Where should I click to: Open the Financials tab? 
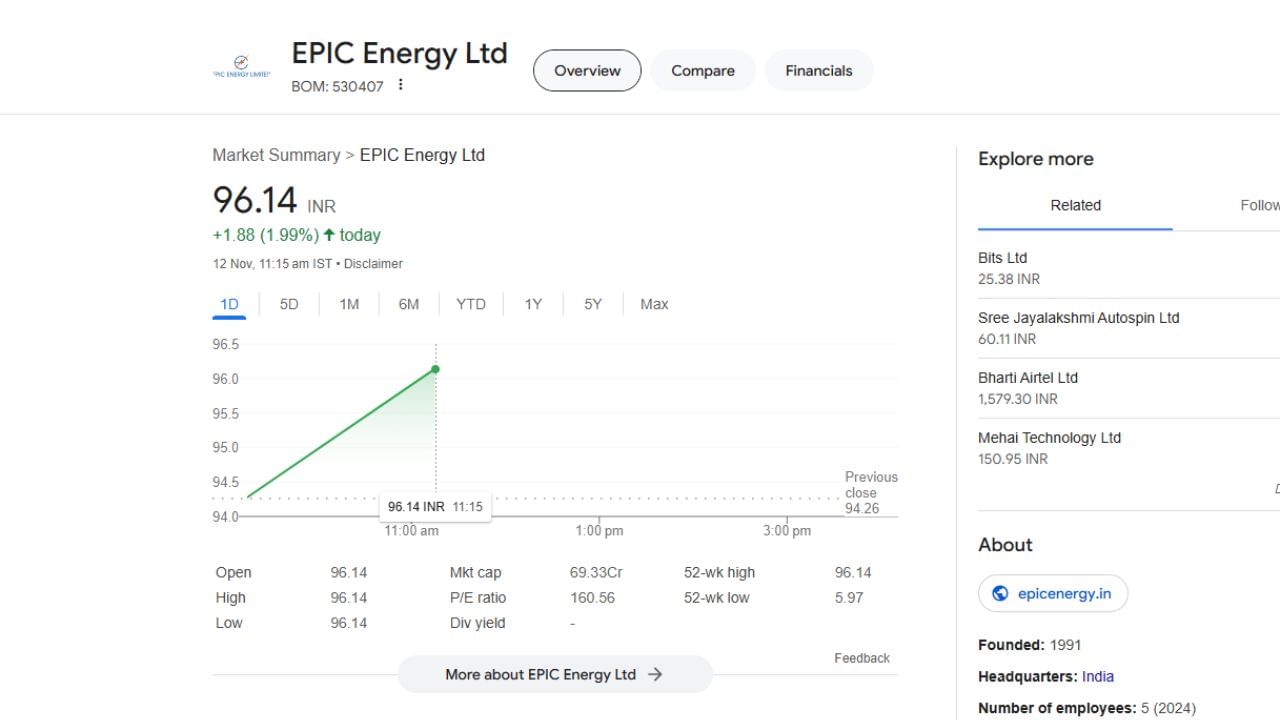coord(819,71)
